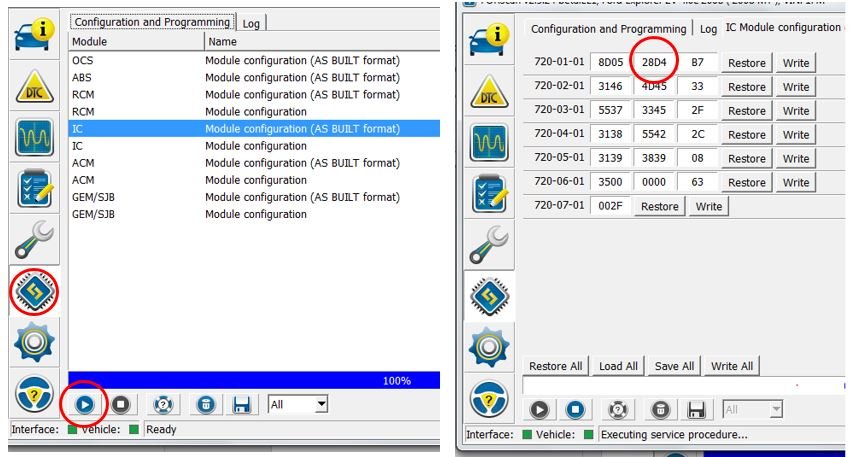
Task: Click the 28D4 value field in row 720-01-01
Action: [653, 63]
